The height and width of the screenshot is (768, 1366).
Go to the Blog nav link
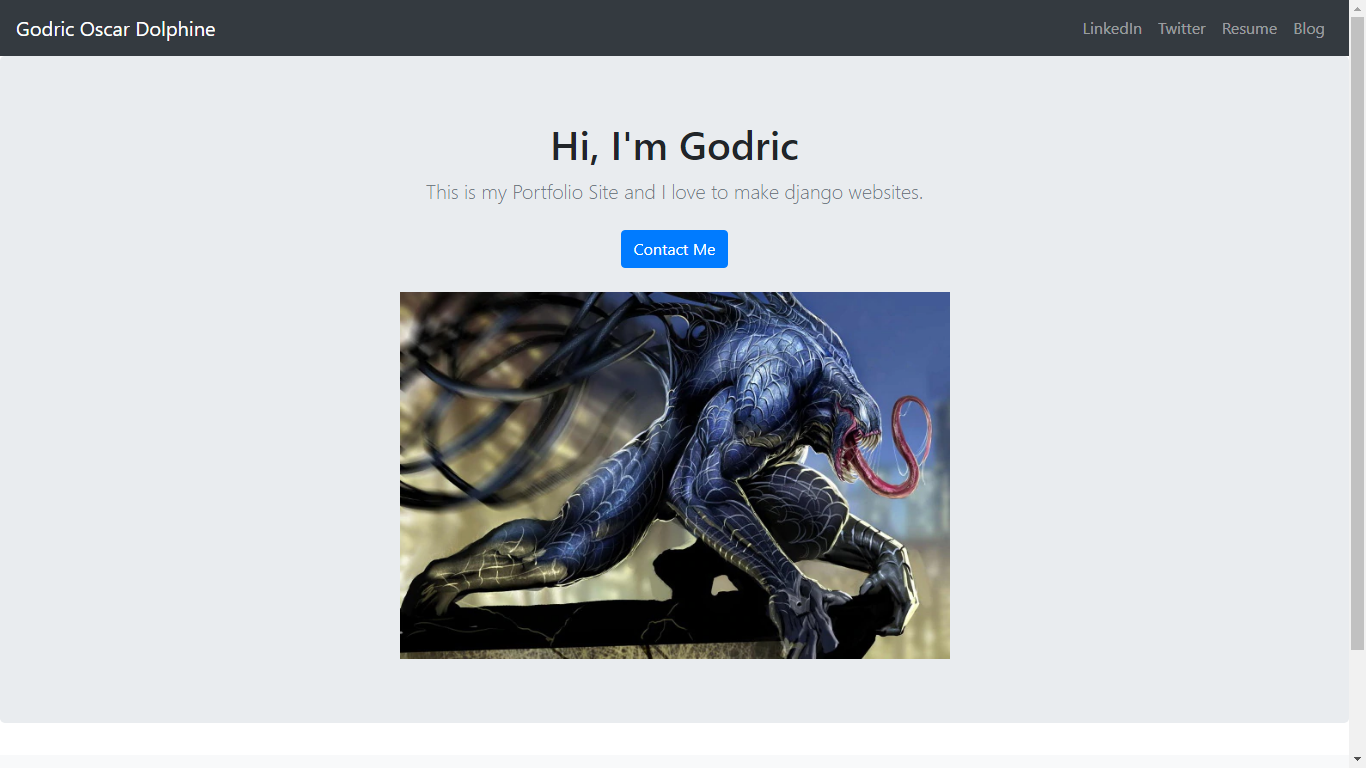1309,29
